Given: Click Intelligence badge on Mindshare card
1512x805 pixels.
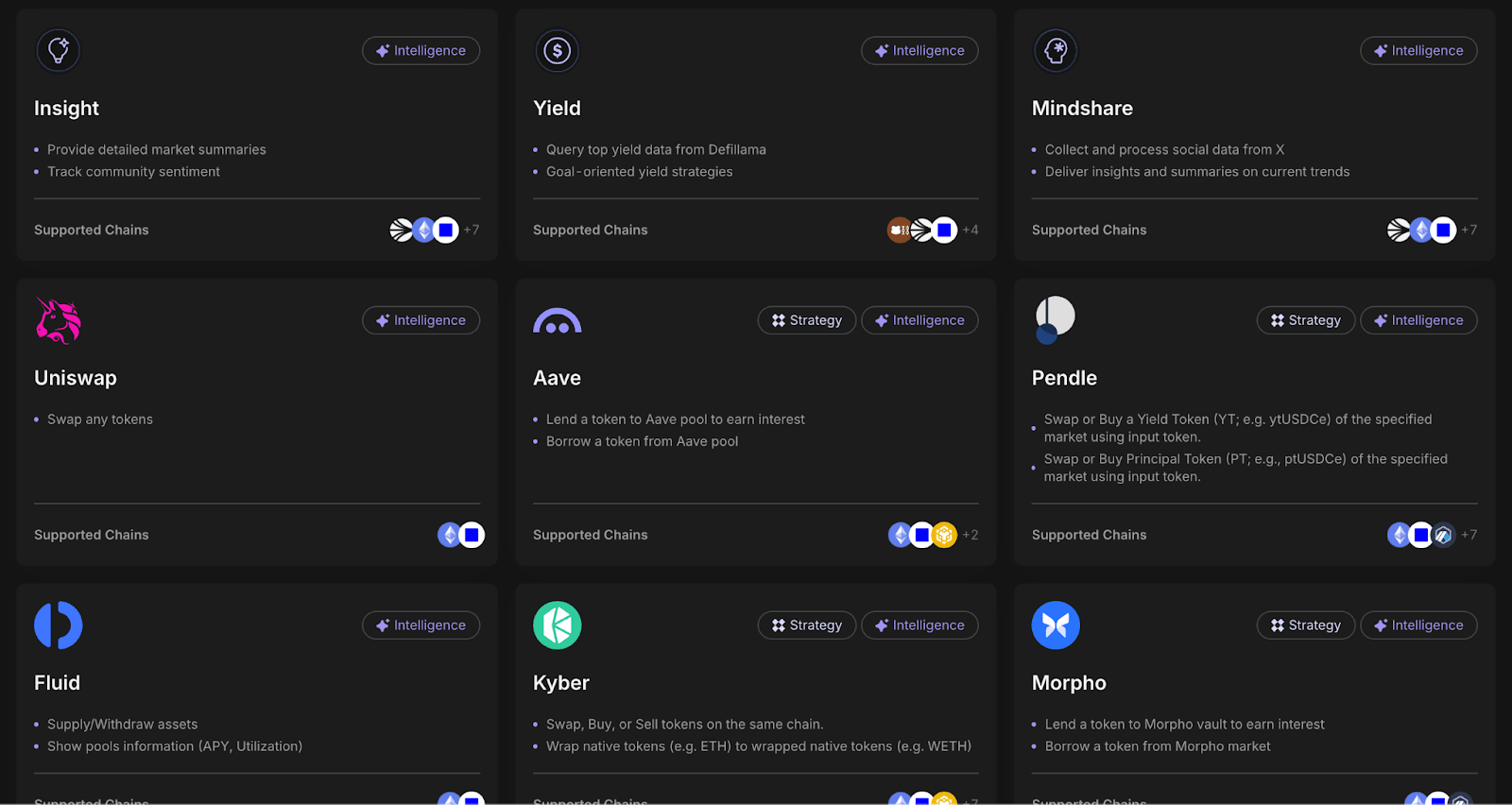Looking at the screenshot, I should pyautogui.click(x=1417, y=50).
